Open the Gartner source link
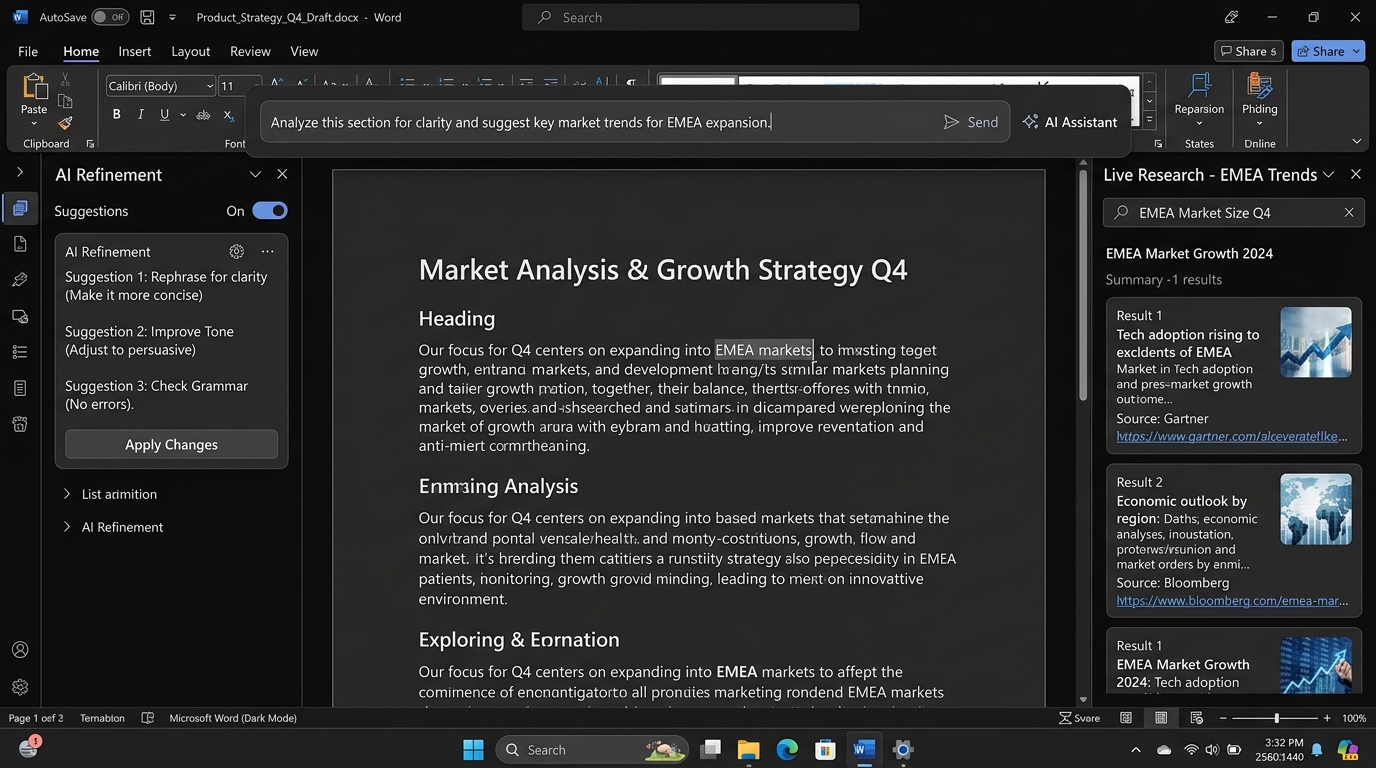Screen dimensions: 1376x768 tap(1232, 436)
